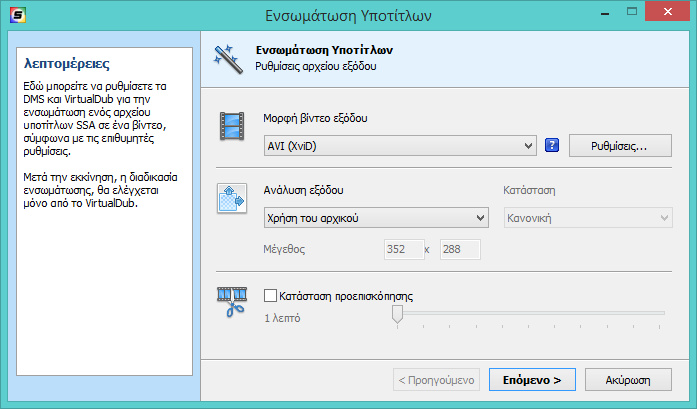697x409 pixels.
Task: Click the magic wand icon in the header
Action: tap(226, 58)
